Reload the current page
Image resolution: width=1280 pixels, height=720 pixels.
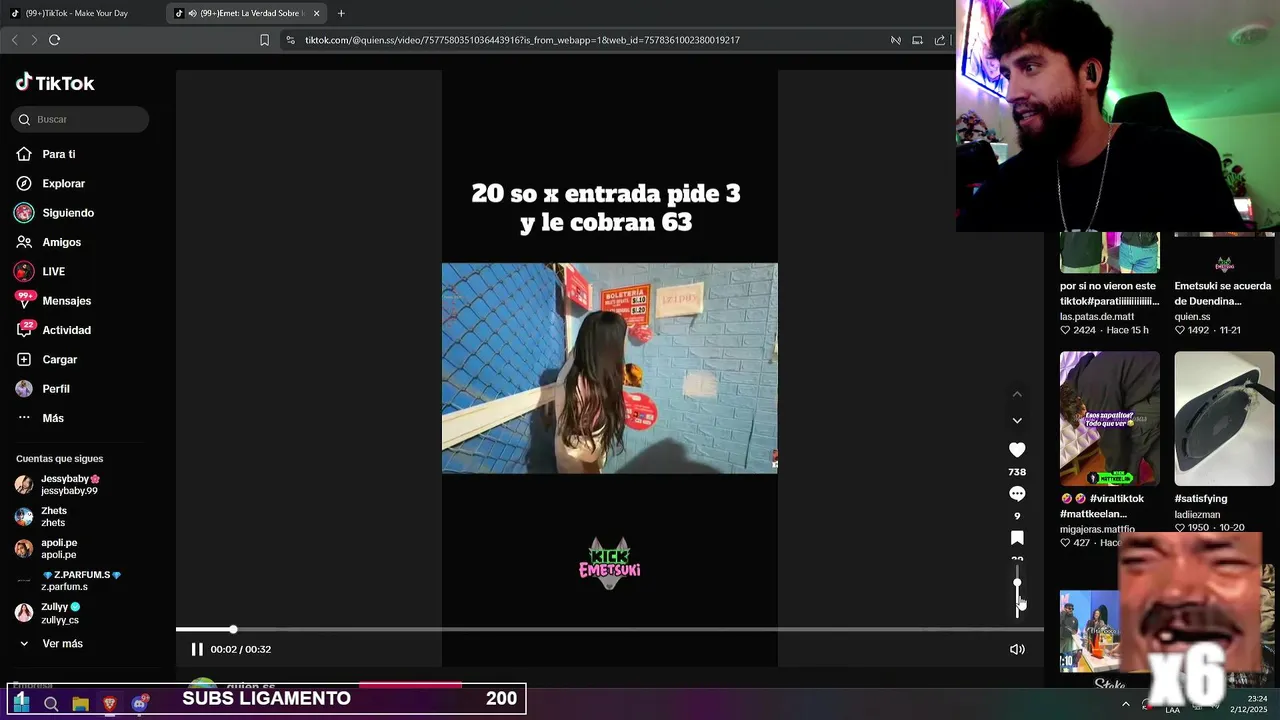(x=54, y=40)
